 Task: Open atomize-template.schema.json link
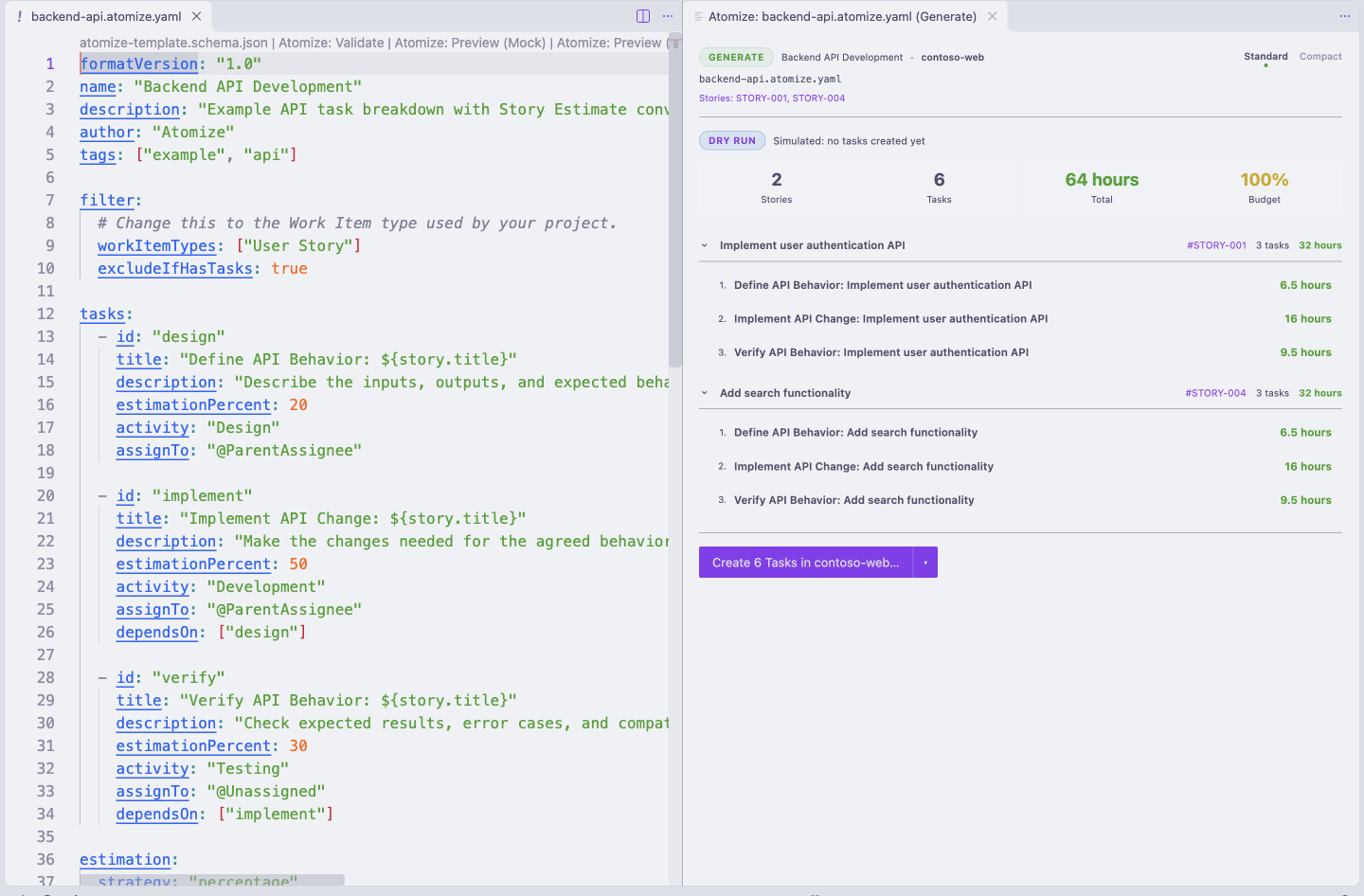pyautogui.click(x=173, y=43)
